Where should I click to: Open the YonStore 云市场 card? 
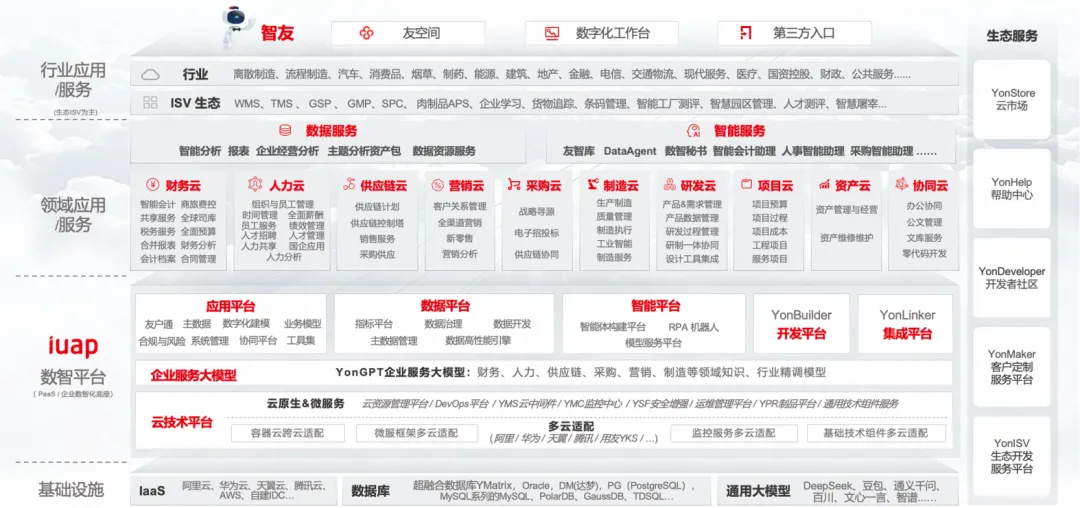point(1012,99)
